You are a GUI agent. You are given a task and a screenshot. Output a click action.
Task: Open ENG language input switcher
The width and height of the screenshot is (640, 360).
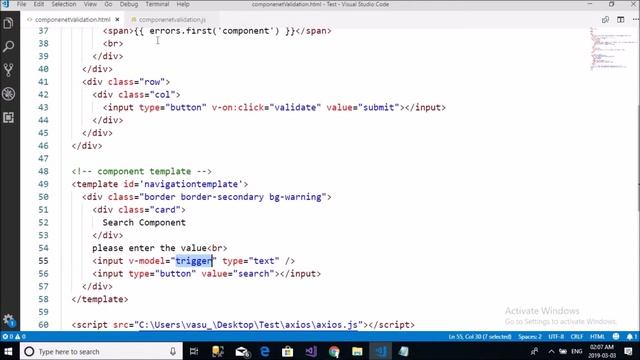click(577, 351)
